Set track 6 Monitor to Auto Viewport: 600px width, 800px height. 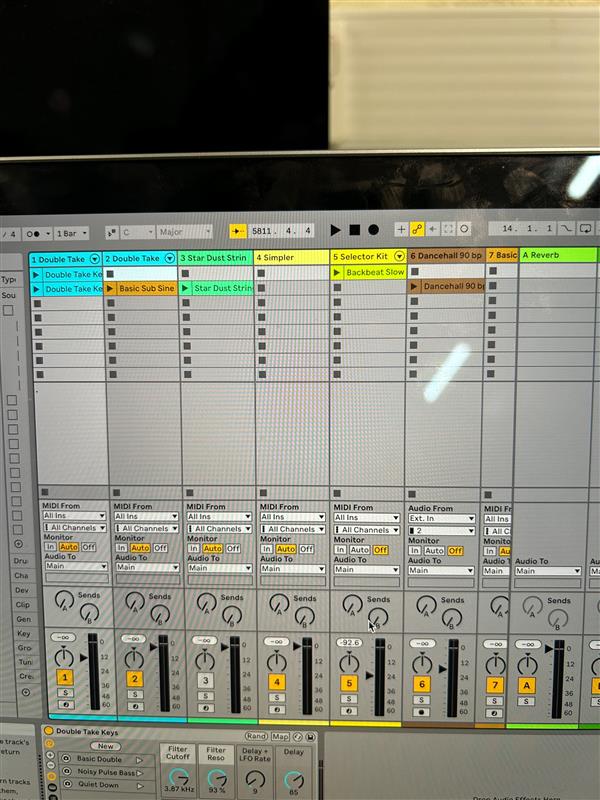tap(434, 550)
